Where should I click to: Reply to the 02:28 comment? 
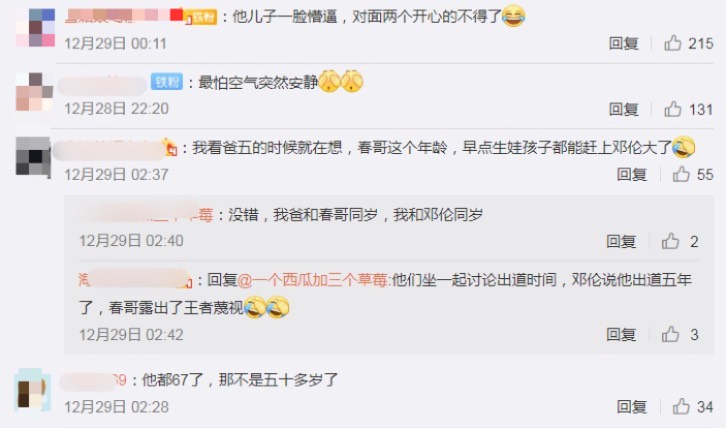pos(632,407)
